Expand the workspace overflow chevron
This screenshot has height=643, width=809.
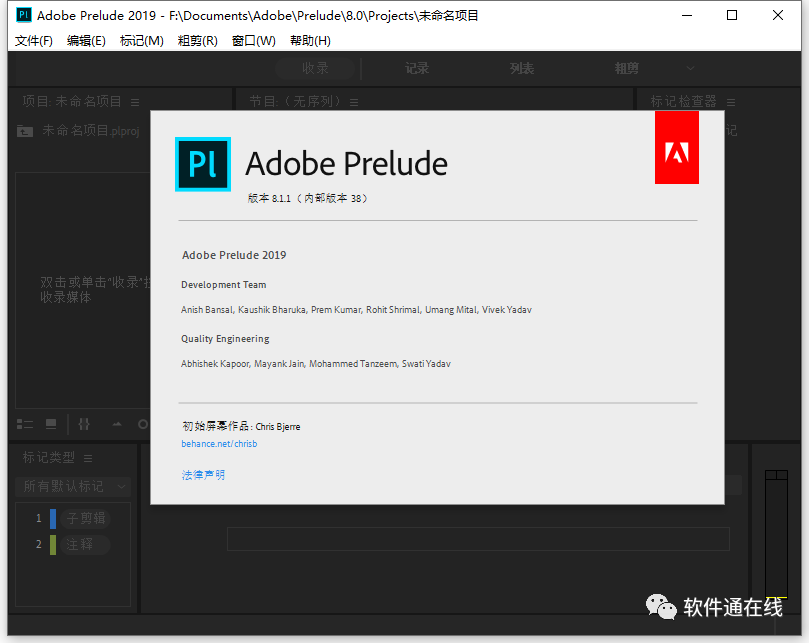coord(690,68)
